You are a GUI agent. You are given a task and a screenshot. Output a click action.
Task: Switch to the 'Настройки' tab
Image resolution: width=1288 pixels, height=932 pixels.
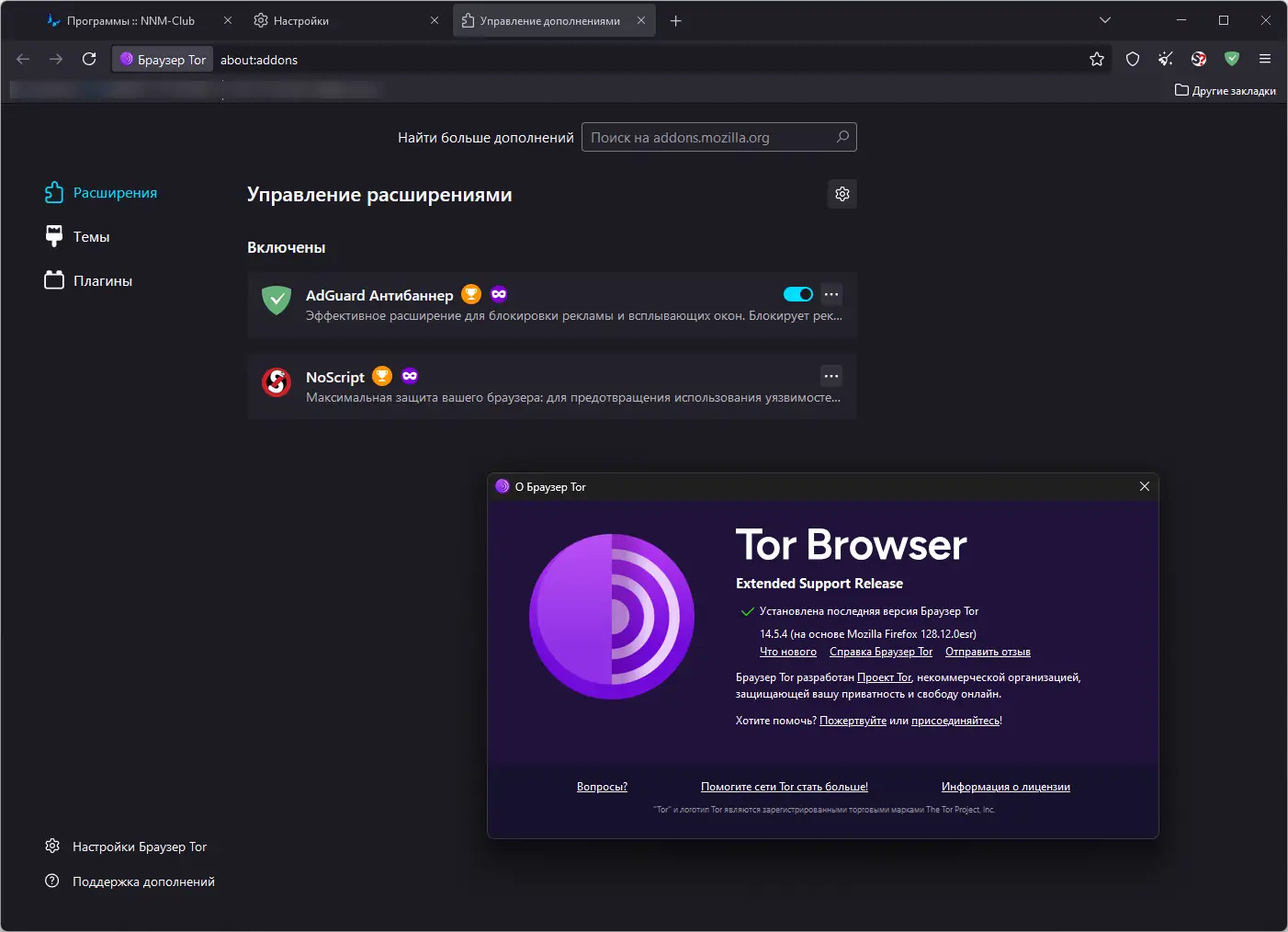pos(345,20)
